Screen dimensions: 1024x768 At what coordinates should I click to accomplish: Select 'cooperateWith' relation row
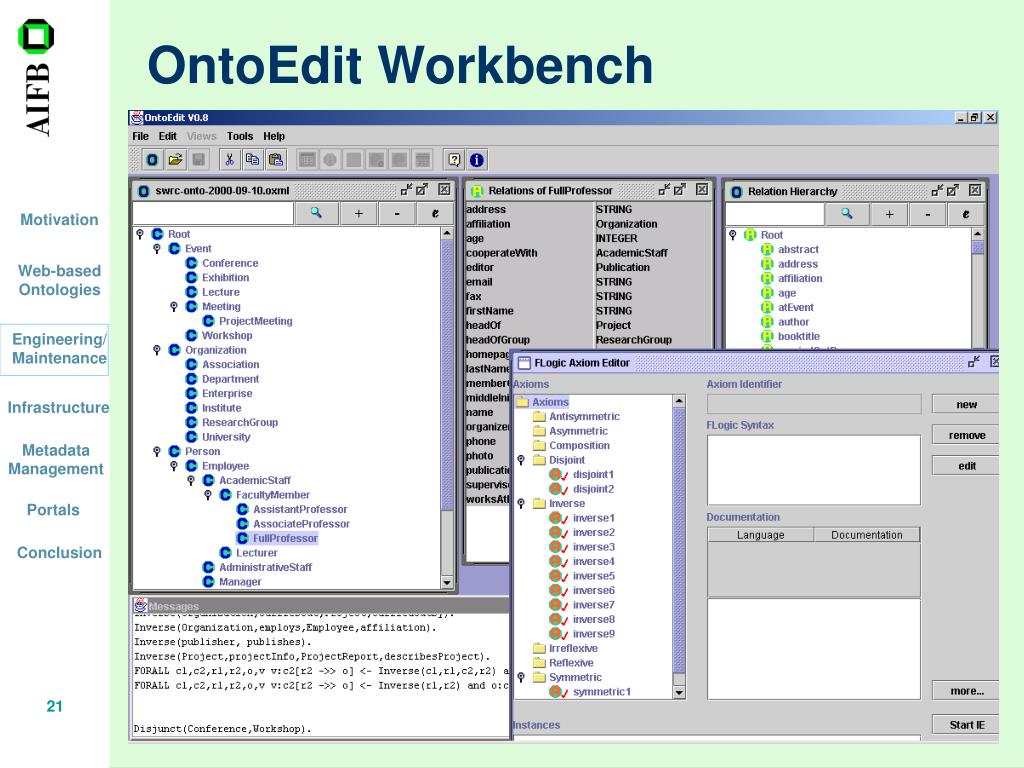pyautogui.click(x=588, y=253)
